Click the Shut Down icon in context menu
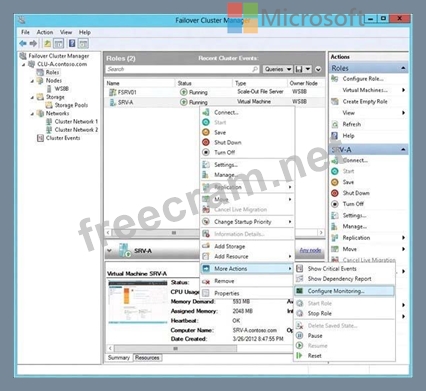The height and width of the screenshot is (391, 426). 206,142
